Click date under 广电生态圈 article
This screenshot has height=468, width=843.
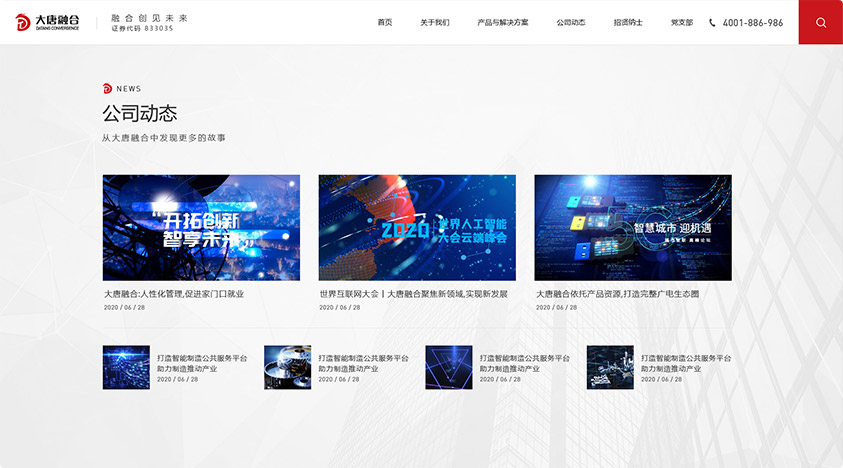556,307
